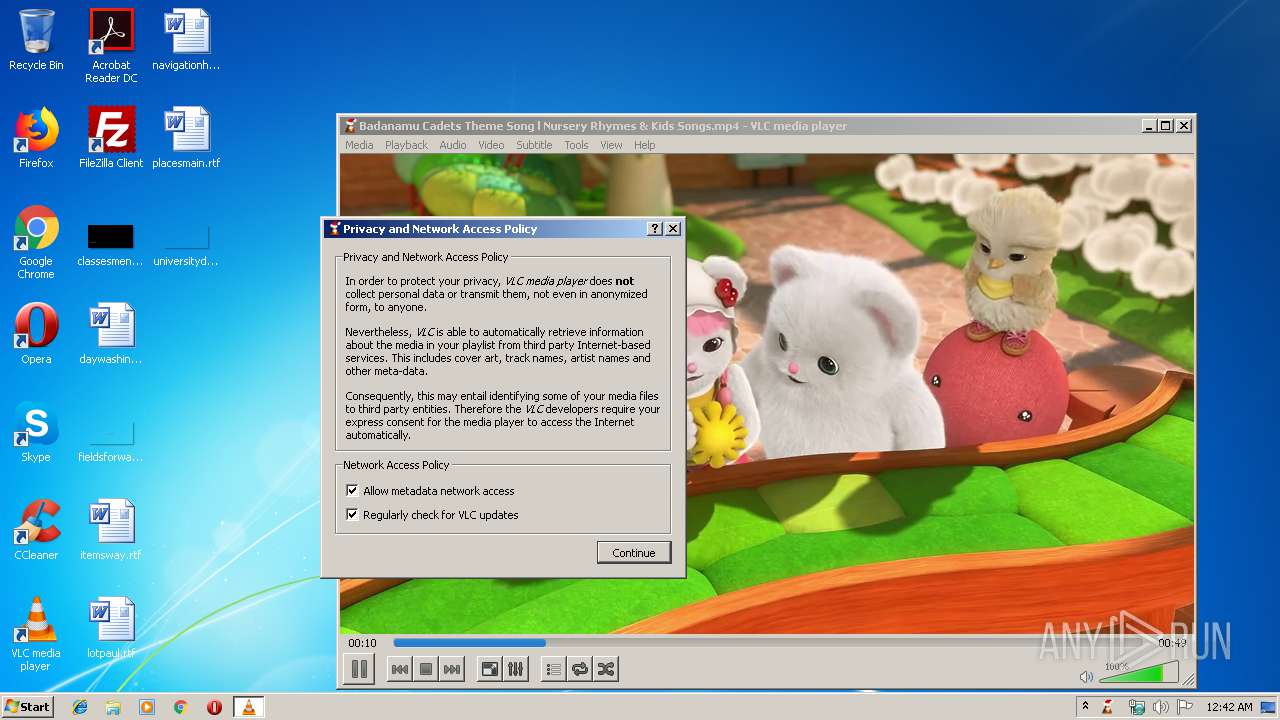Select the Firefox desktop icon
Viewport: 1280px width, 720px height.
tap(36, 138)
